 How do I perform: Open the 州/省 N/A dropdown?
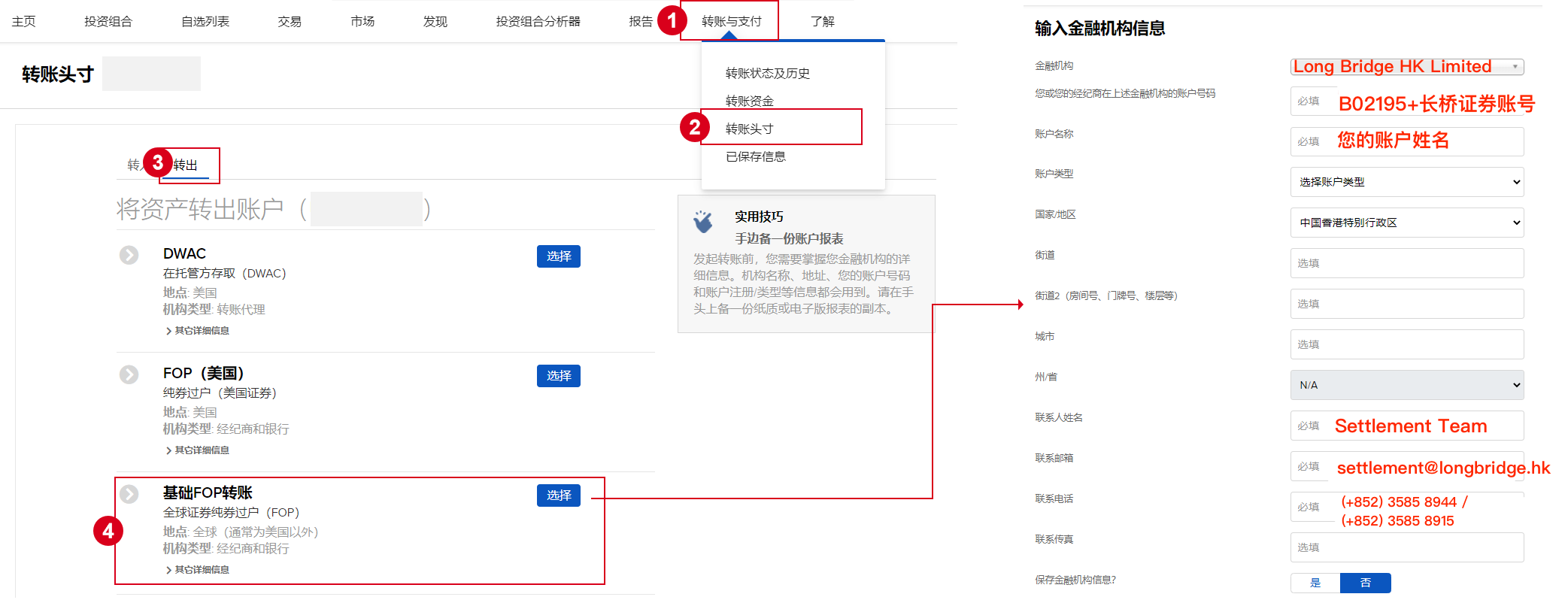click(x=1406, y=385)
